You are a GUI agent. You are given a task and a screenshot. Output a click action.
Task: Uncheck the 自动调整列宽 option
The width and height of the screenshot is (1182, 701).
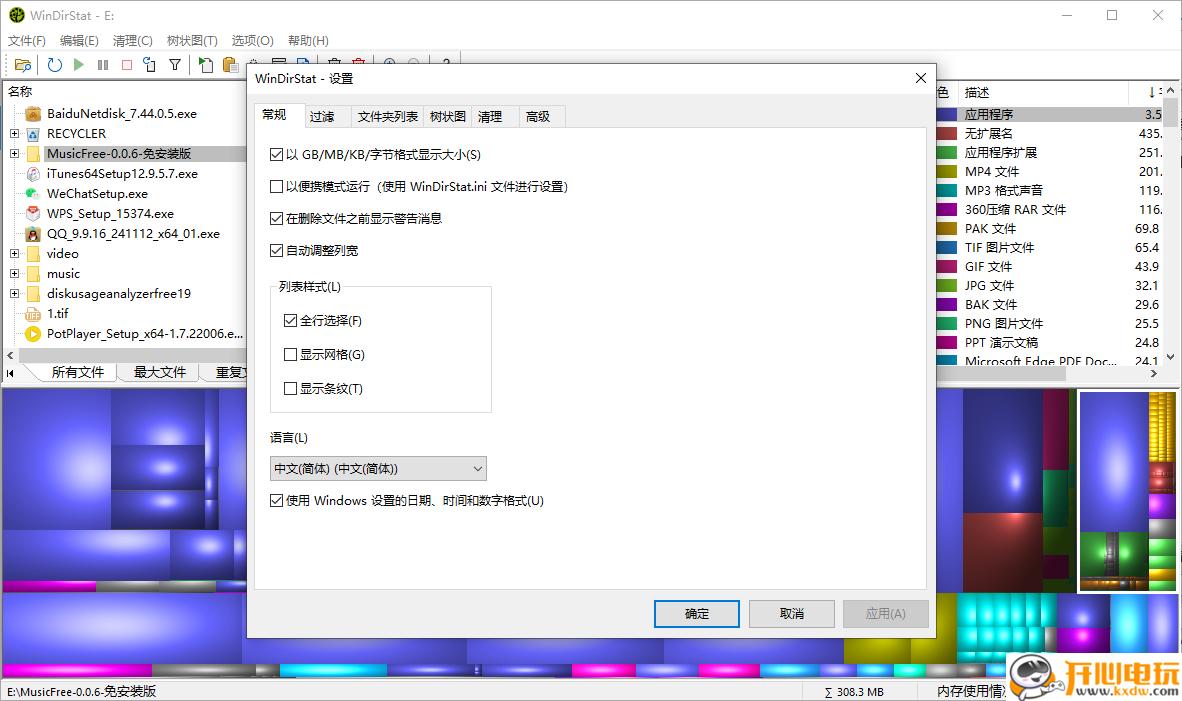coord(277,250)
